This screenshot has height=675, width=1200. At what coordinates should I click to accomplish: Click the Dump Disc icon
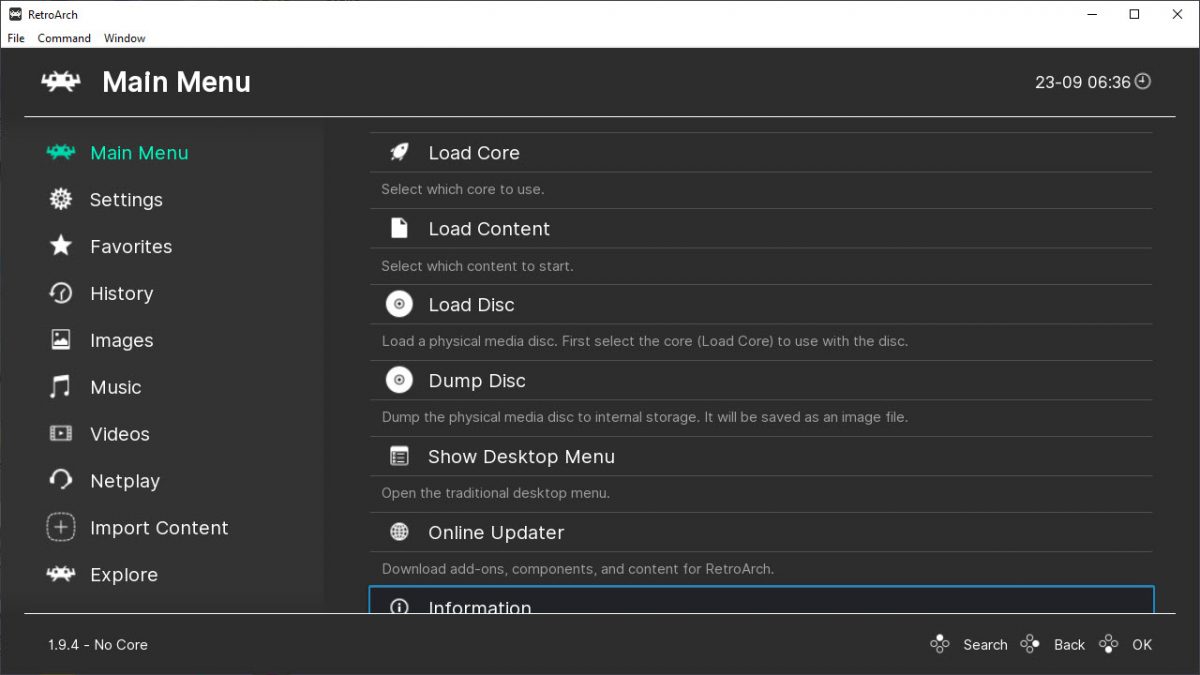(399, 380)
